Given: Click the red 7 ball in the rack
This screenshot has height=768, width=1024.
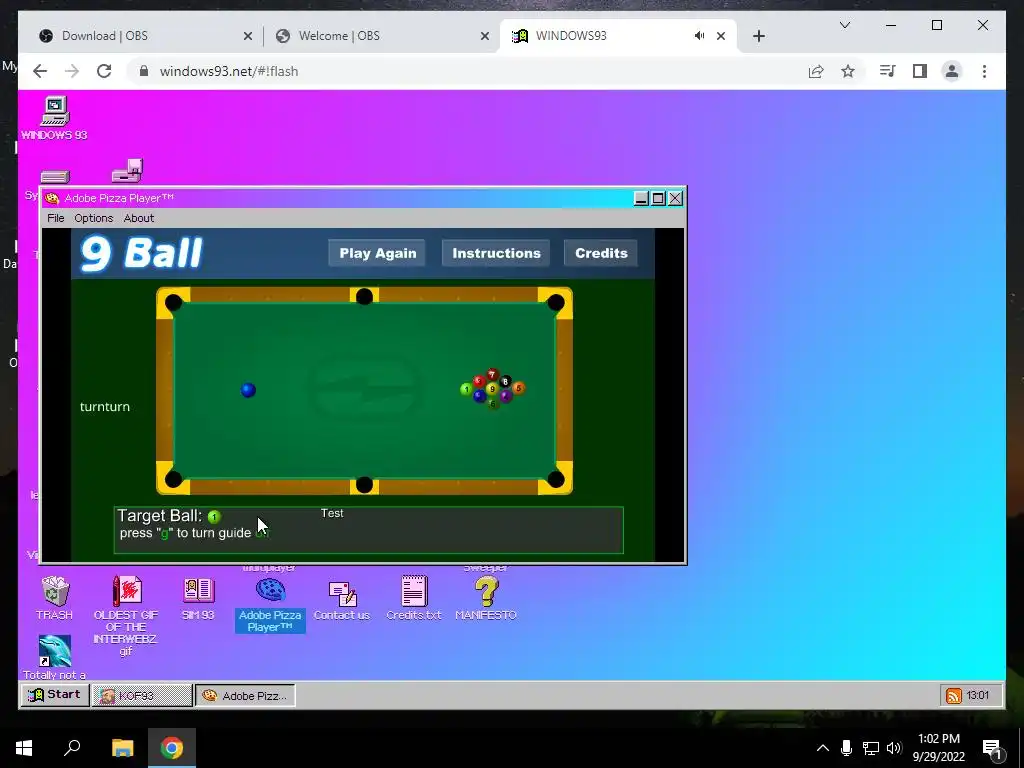Looking at the screenshot, I should click(492, 374).
